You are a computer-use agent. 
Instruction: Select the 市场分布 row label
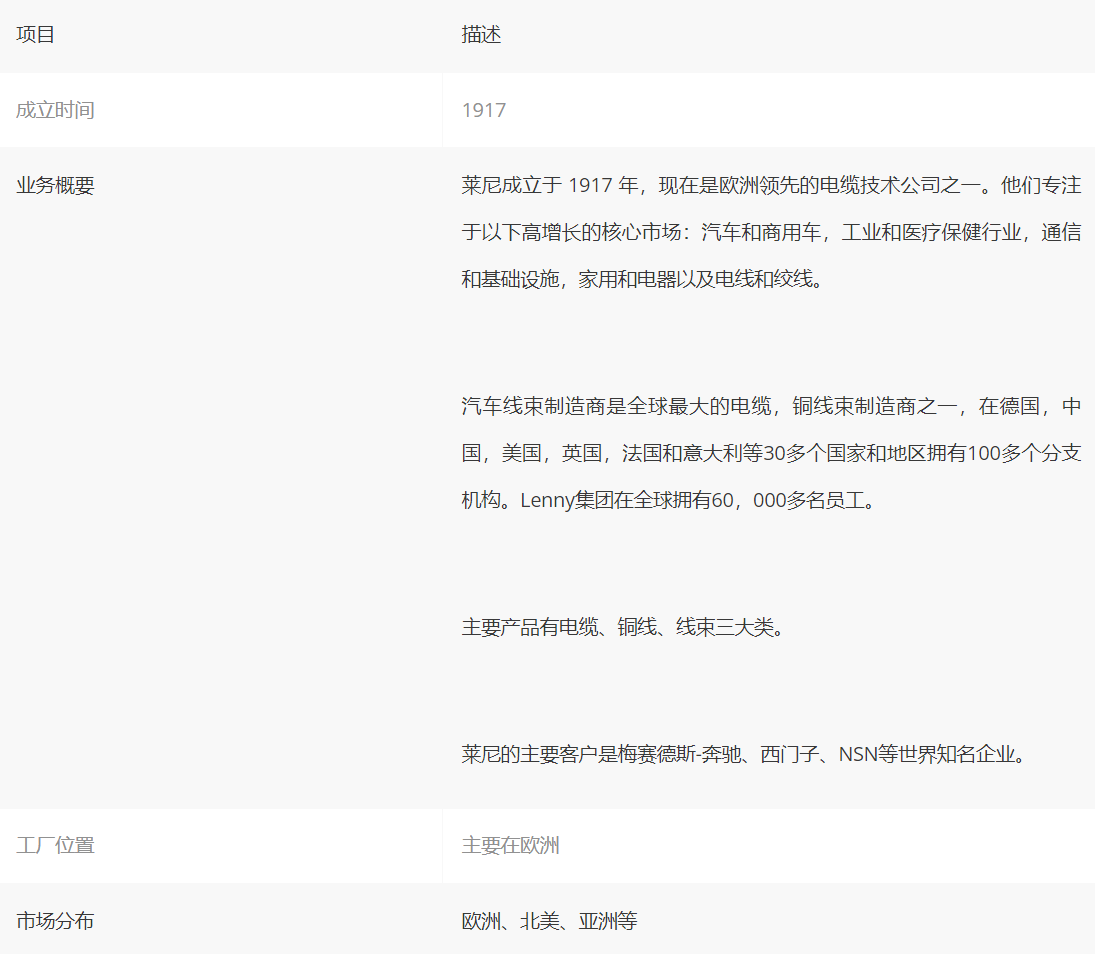tap(55, 920)
